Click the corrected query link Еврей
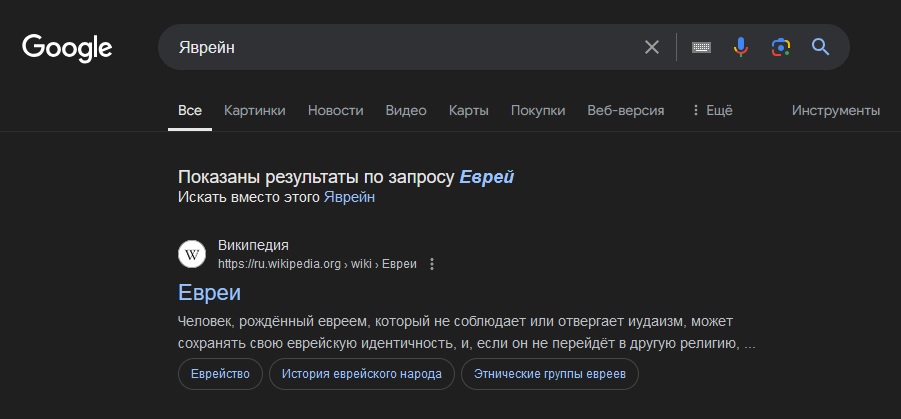Screen dimensions: 901x419 click(486, 178)
